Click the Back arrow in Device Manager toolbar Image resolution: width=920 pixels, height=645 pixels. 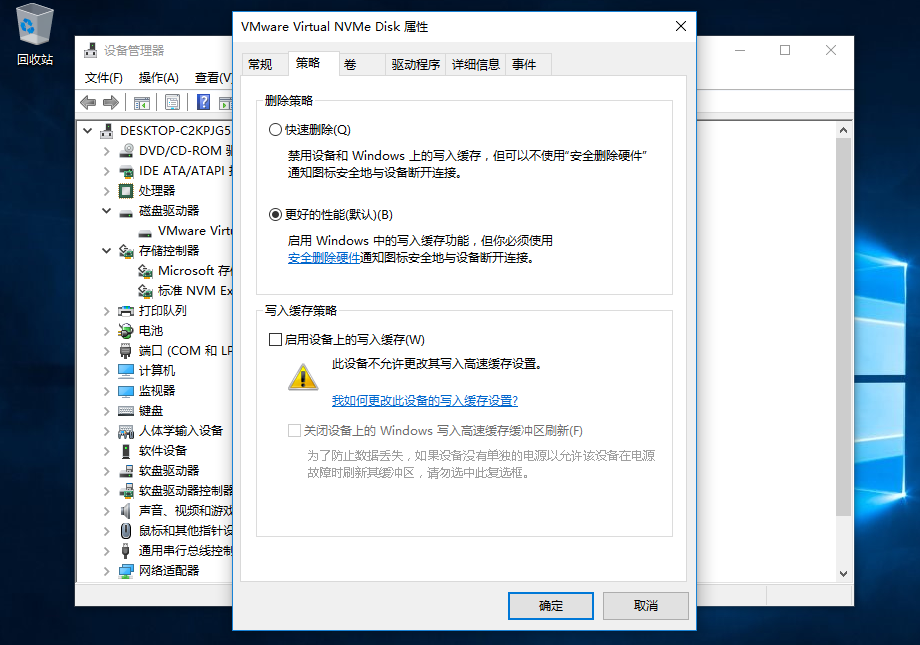[88, 103]
